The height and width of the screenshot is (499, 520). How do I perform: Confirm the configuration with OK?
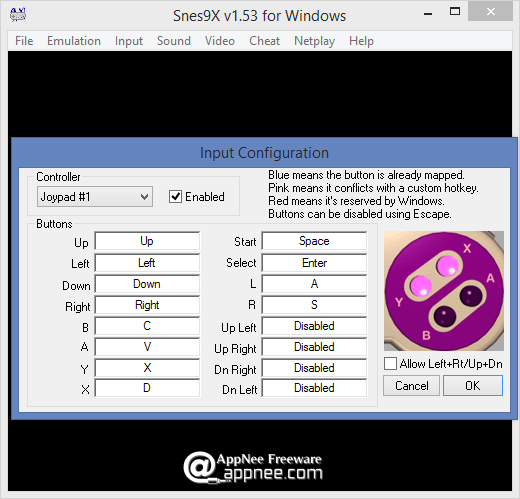coord(473,386)
